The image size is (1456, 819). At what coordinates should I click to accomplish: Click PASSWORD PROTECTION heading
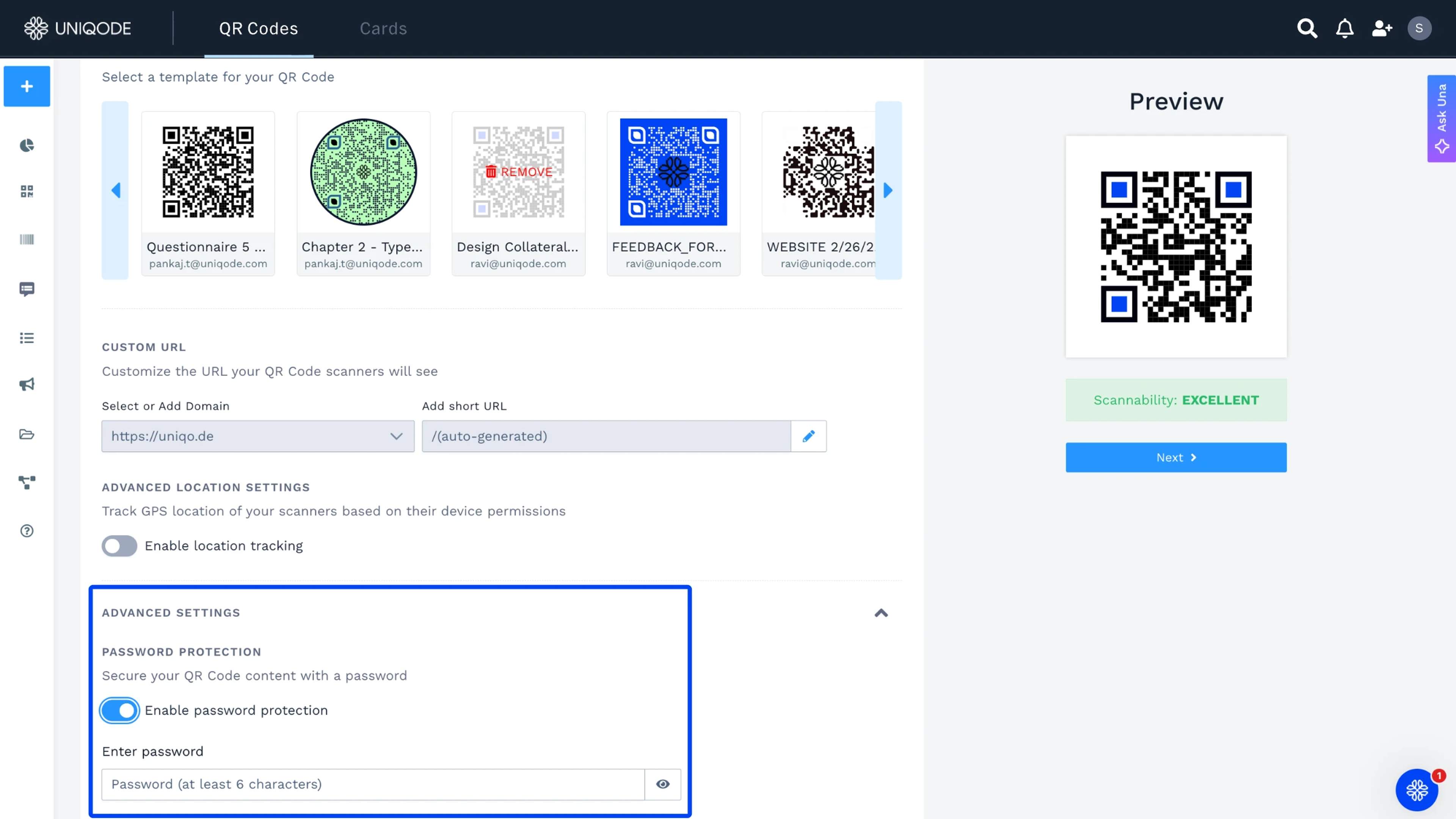182,652
